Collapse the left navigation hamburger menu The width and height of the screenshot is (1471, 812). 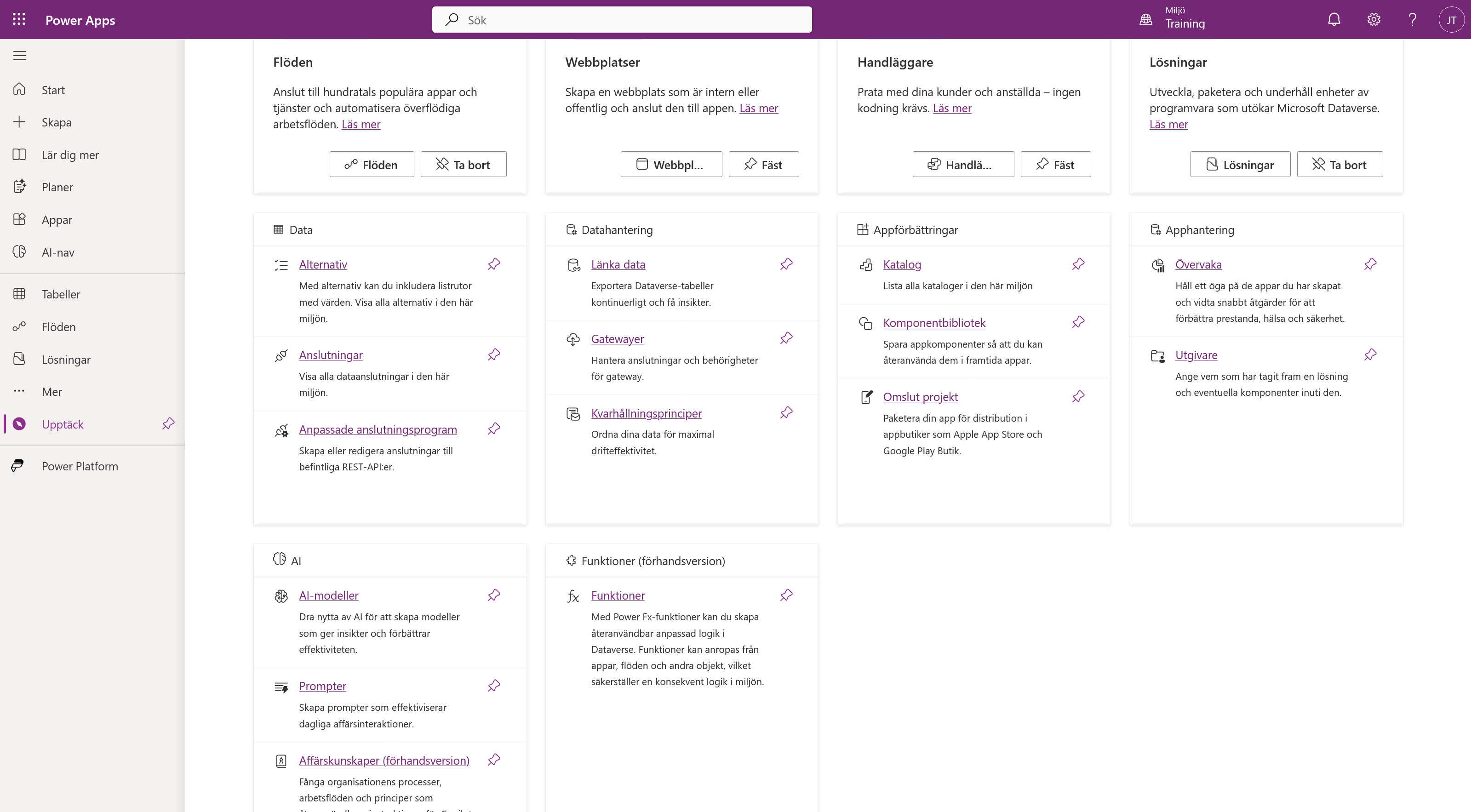[x=19, y=55]
